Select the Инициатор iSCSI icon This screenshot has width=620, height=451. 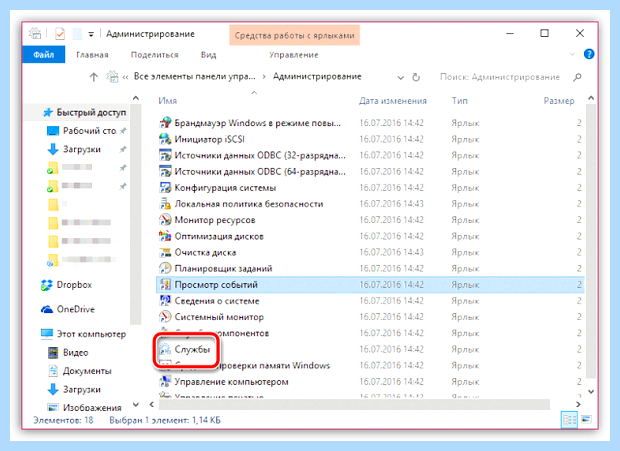(x=165, y=139)
